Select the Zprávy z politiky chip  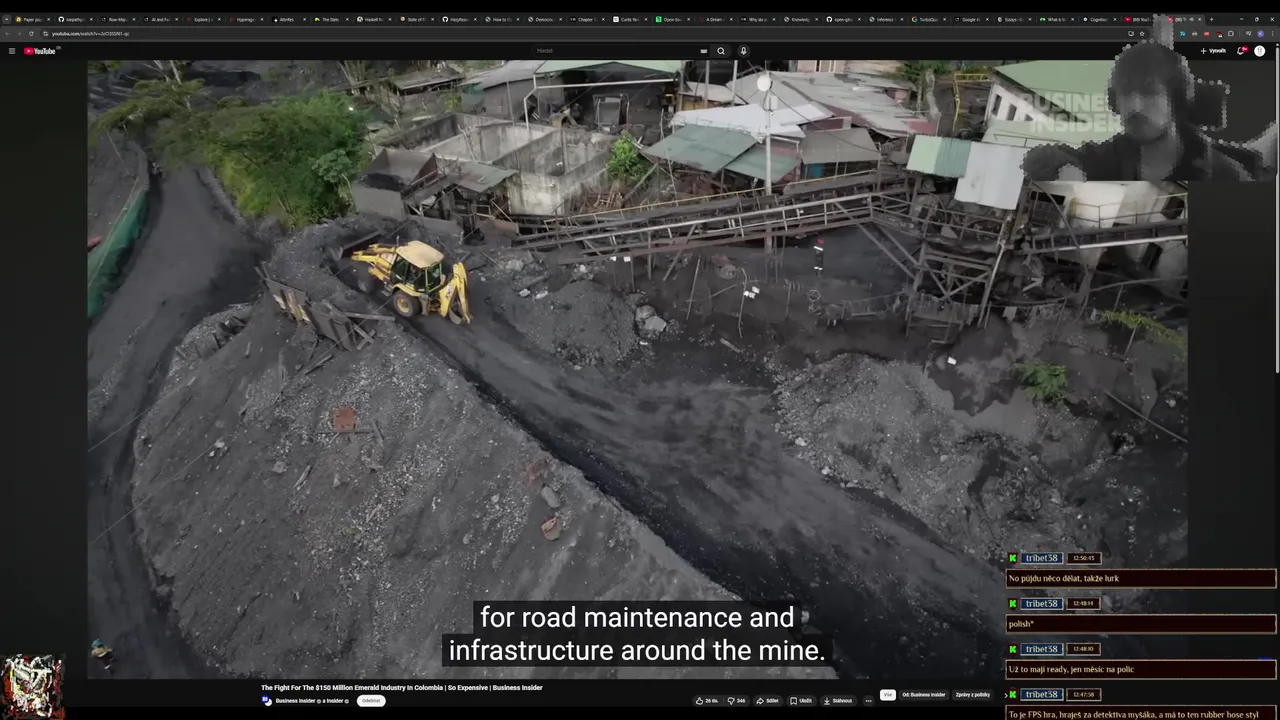point(973,695)
